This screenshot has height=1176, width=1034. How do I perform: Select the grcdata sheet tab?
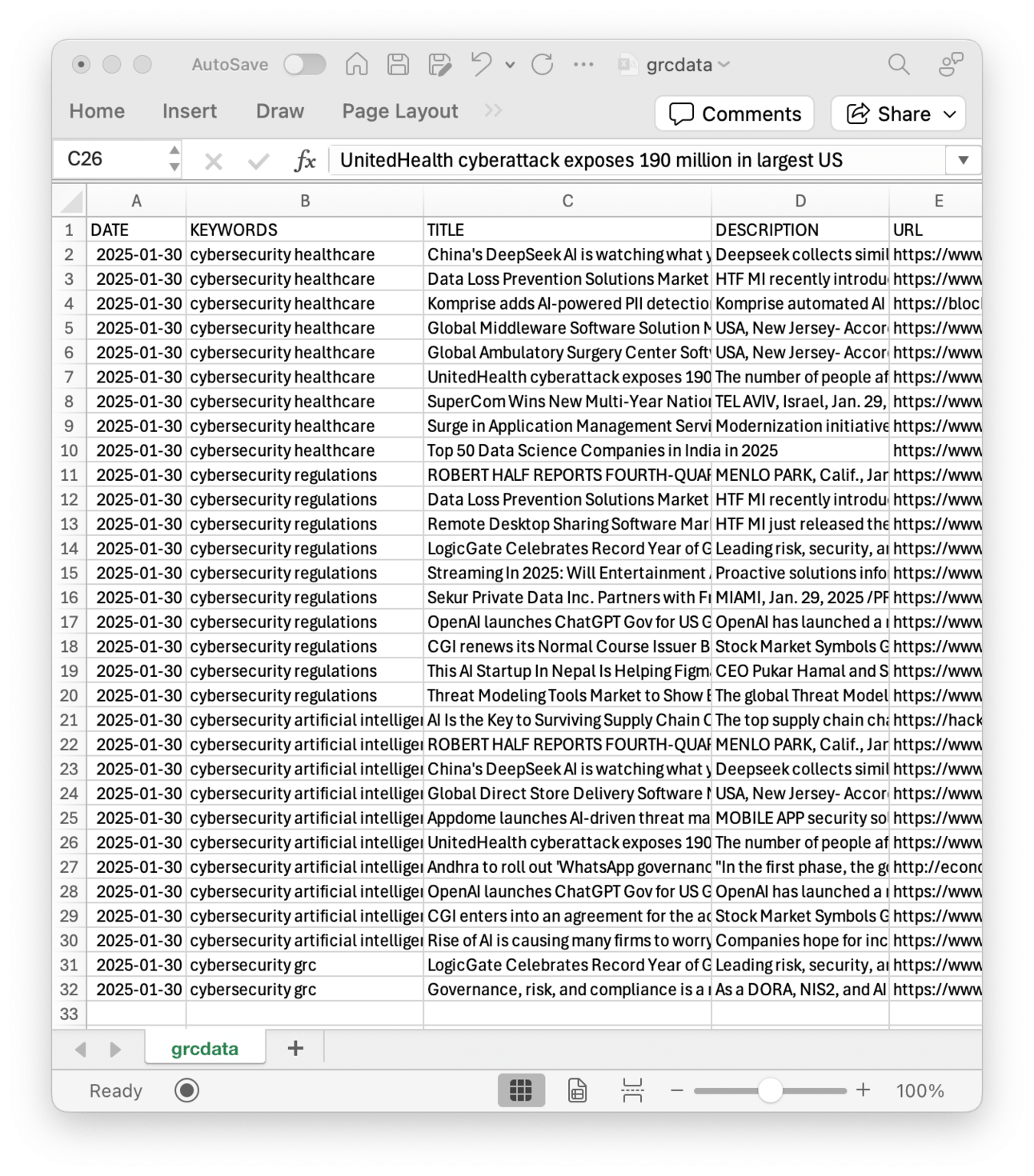coord(205,1048)
